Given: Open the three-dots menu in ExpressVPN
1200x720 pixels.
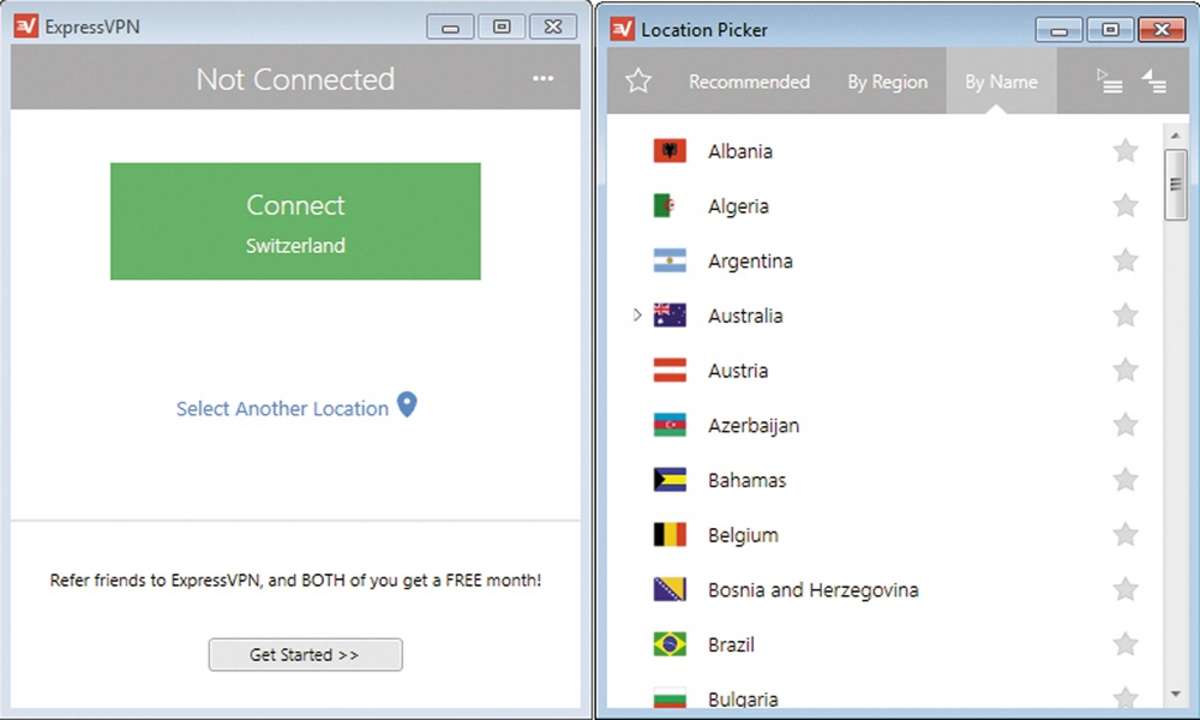Looking at the screenshot, I should pos(543,79).
